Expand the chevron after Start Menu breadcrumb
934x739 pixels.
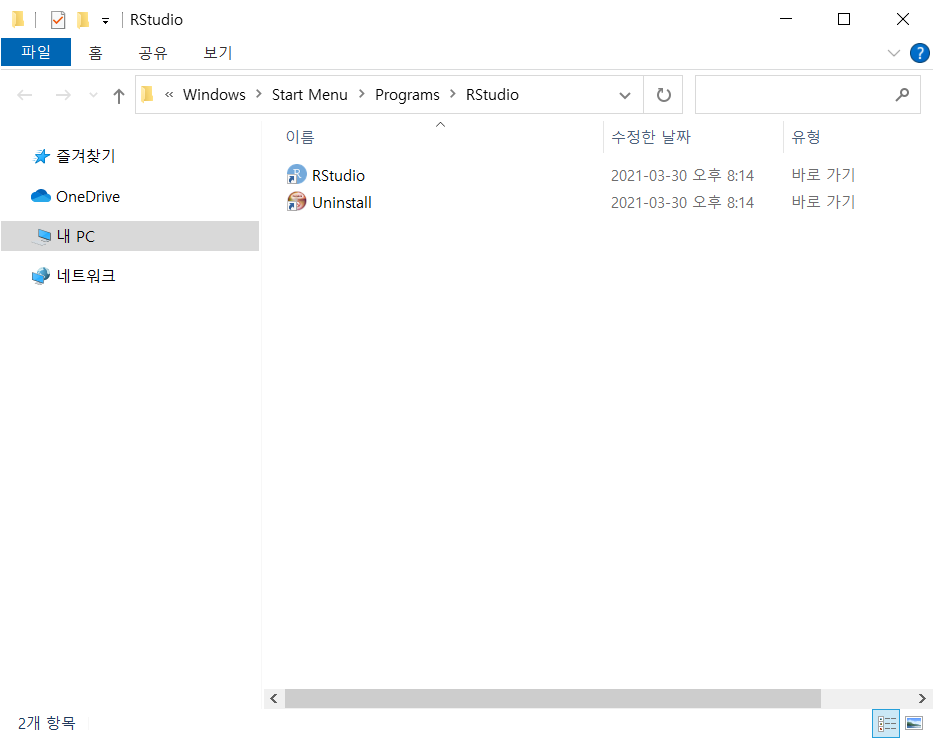[362, 94]
